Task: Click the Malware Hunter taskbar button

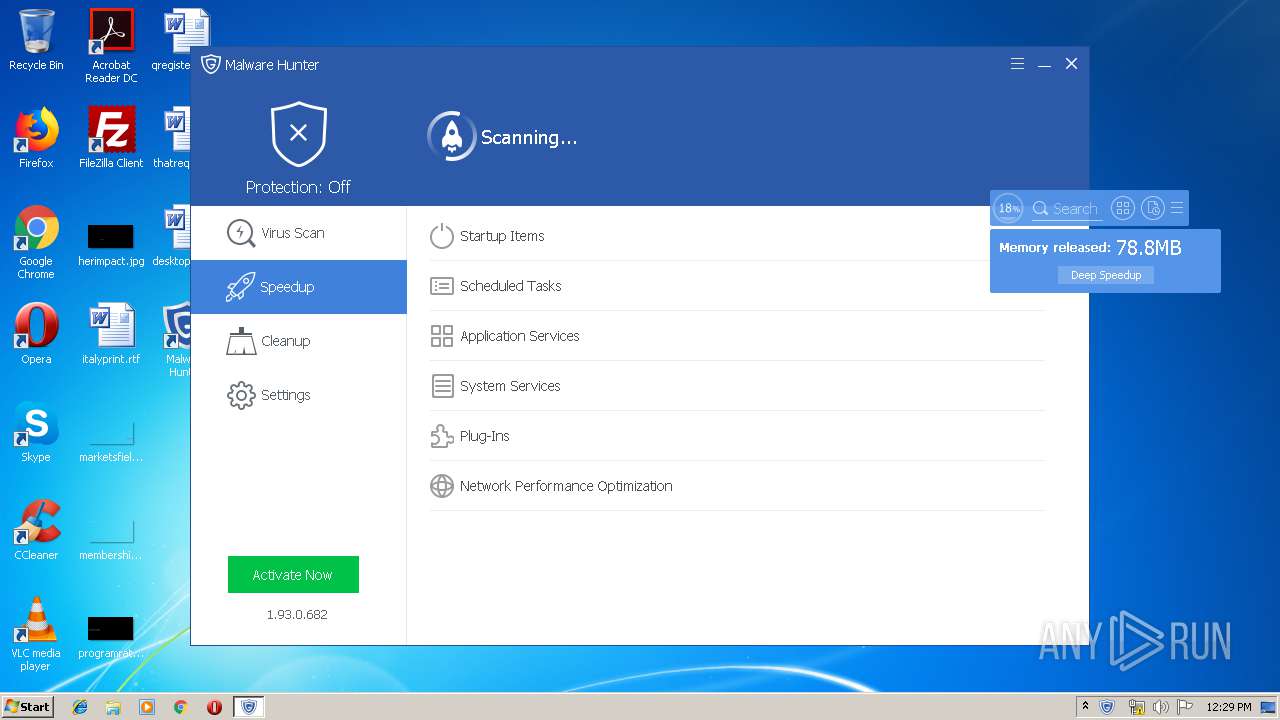Action: (x=248, y=707)
